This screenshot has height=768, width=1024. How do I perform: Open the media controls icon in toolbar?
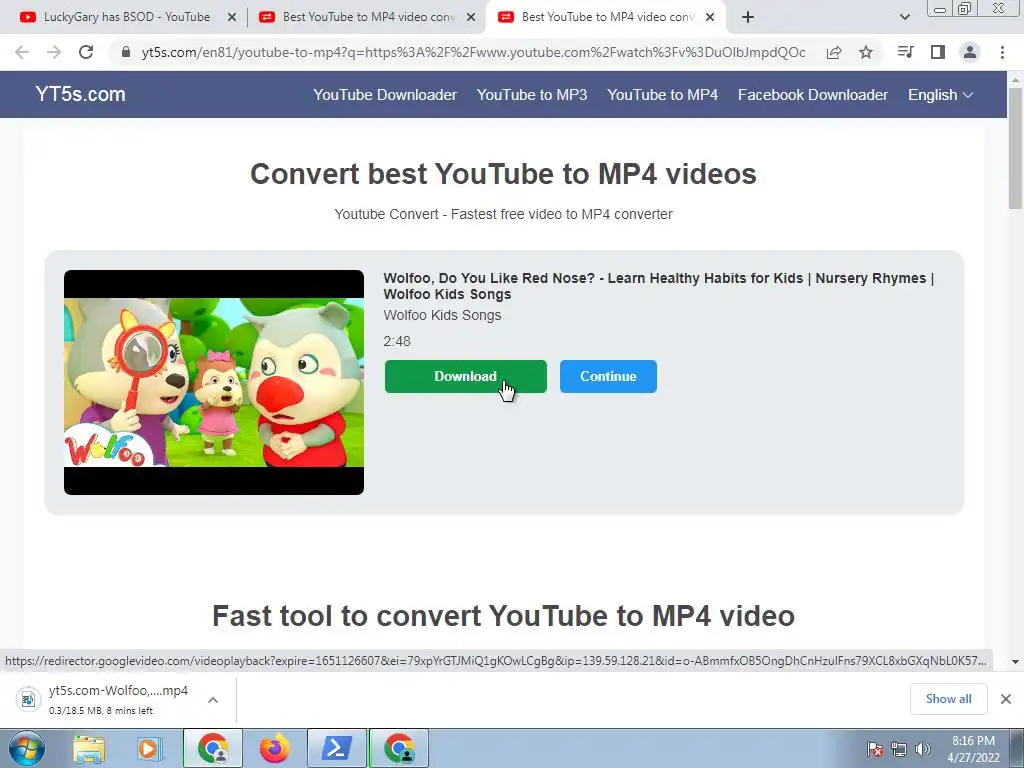coord(905,52)
